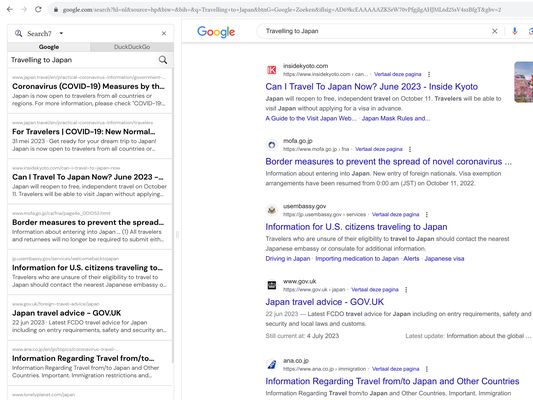Switch to the DuckDuckGo tab
The height and width of the screenshot is (400, 533).
pos(132,47)
